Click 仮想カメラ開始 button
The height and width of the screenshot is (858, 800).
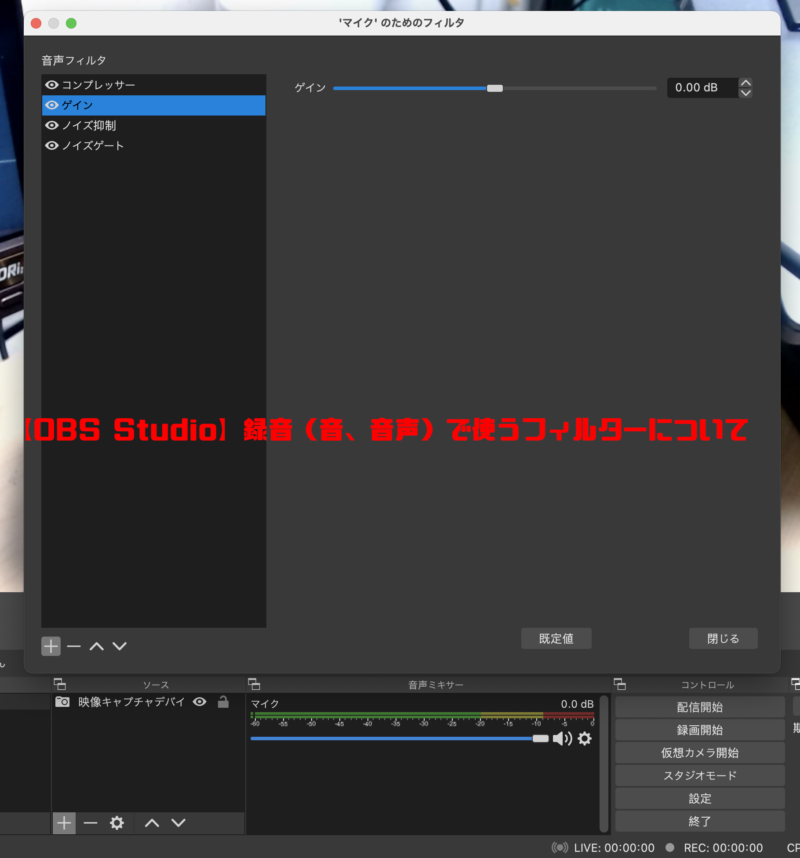[x=700, y=753]
